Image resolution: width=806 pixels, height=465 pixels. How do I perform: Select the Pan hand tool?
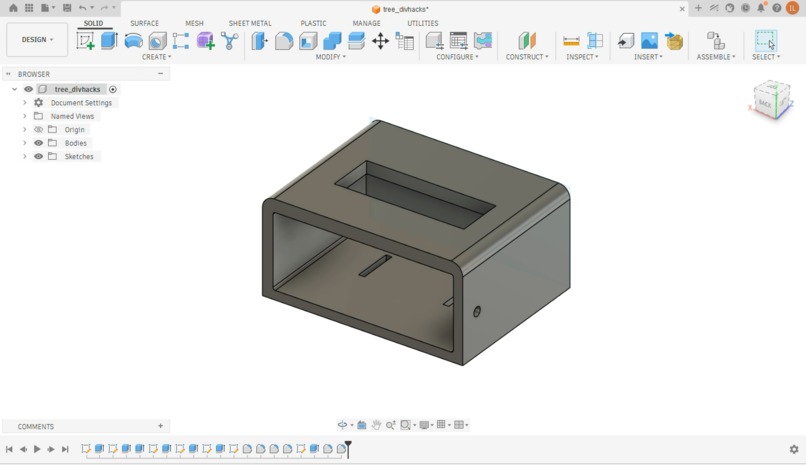click(x=376, y=425)
